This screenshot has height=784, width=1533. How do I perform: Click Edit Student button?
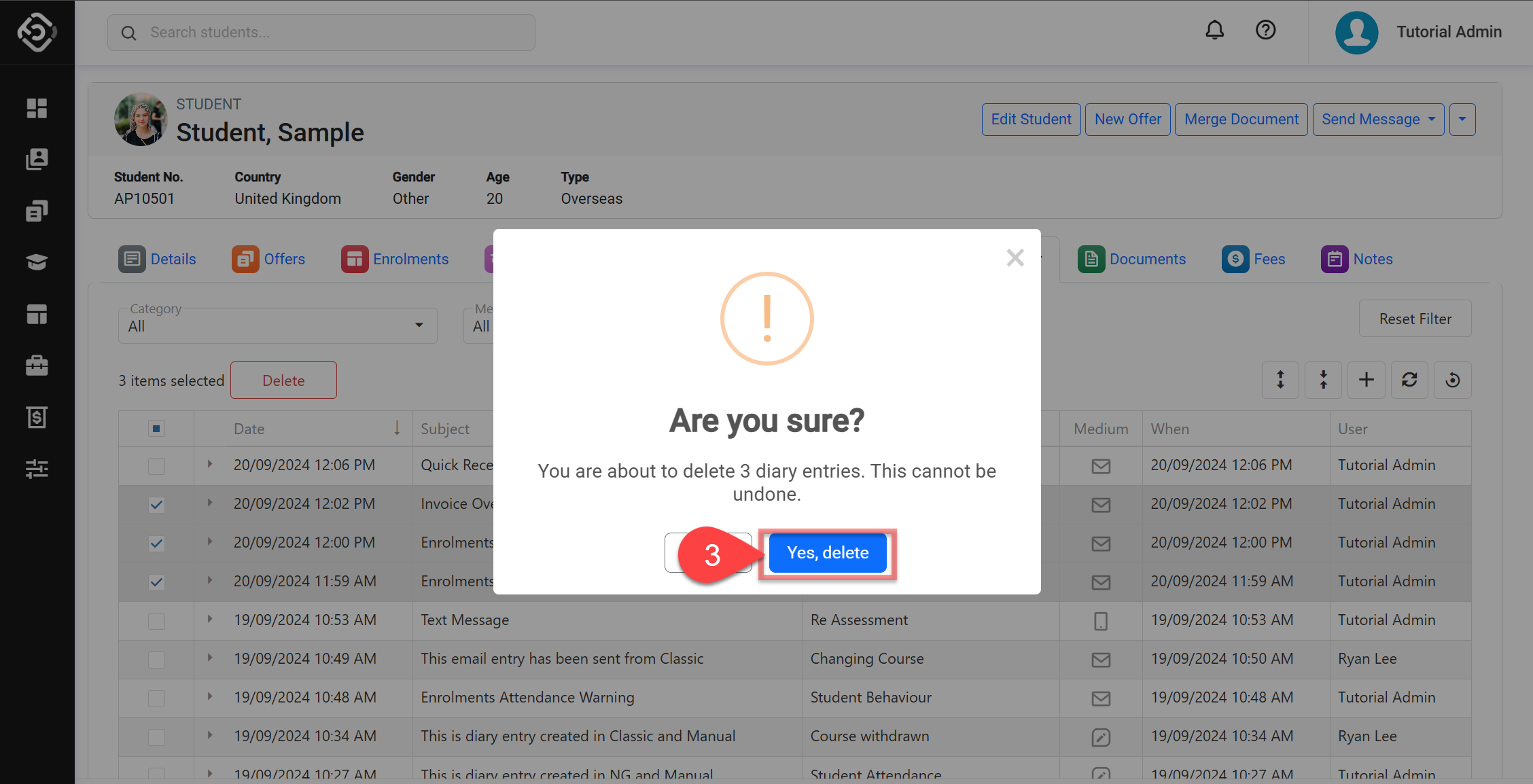pyautogui.click(x=1031, y=120)
